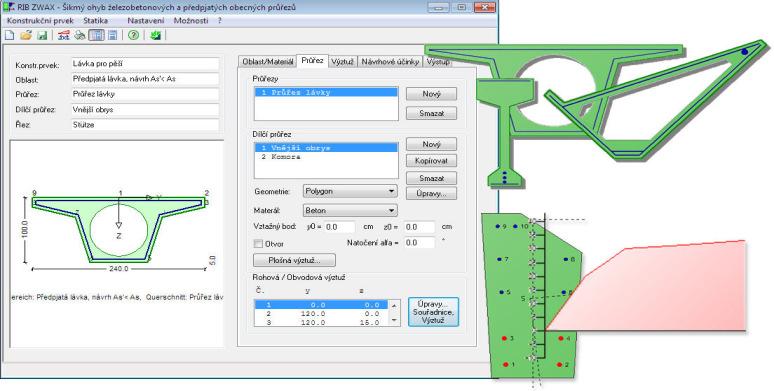Open the Nastavení menu
This screenshot has height=391, width=774.
coord(146,21)
